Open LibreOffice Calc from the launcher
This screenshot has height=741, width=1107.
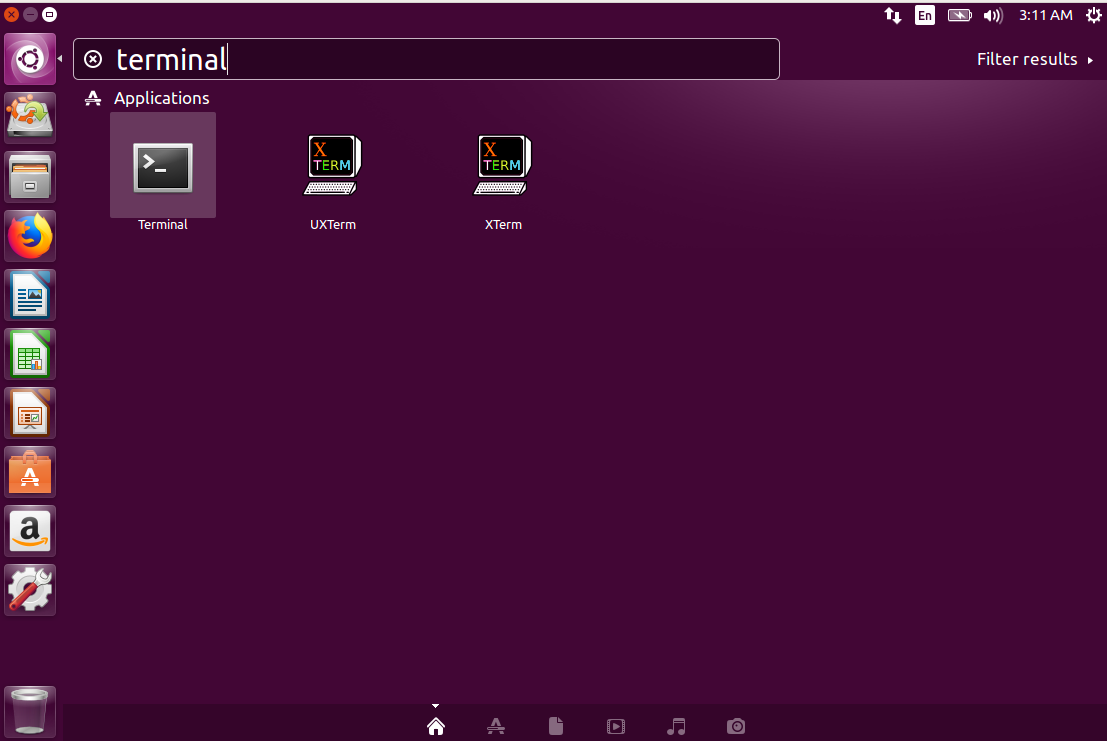click(x=30, y=354)
